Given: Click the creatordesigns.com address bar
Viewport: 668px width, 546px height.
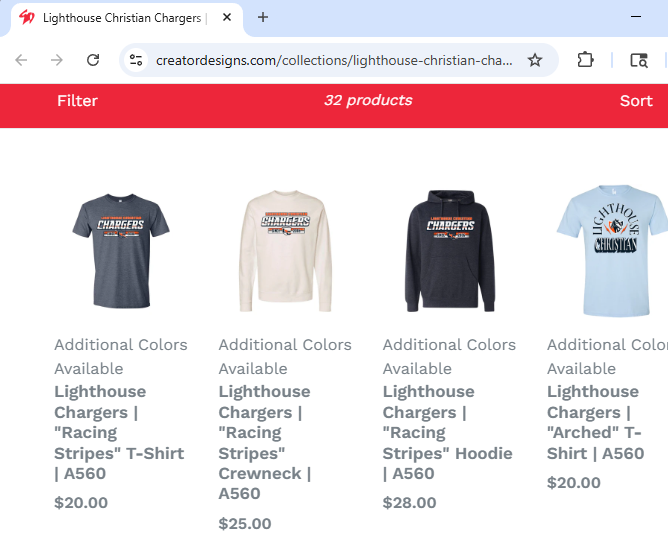Looking at the screenshot, I should 334,60.
